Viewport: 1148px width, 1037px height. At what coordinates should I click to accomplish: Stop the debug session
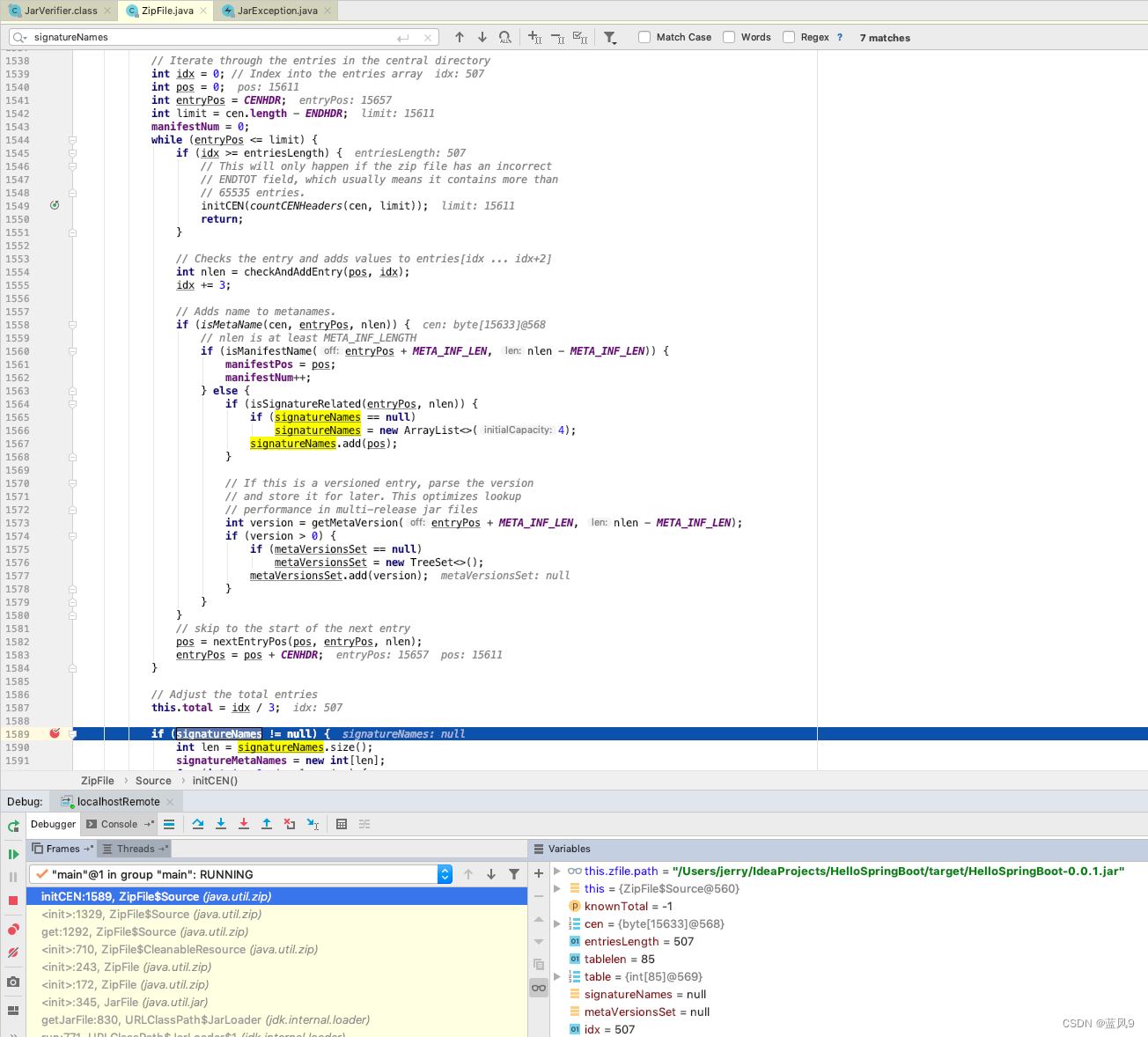[x=13, y=901]
